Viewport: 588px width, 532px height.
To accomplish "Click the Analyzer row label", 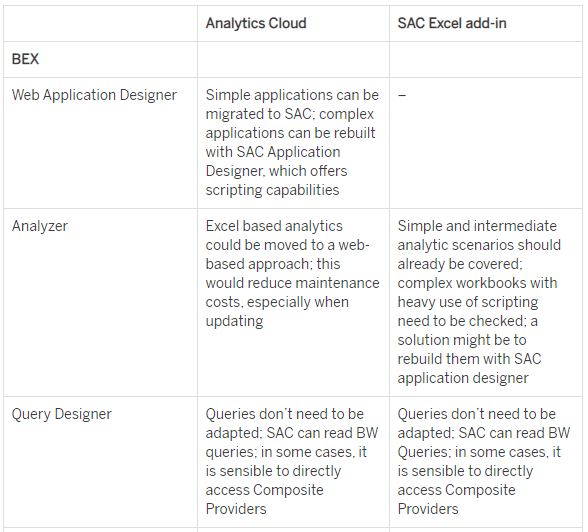I will click(x=40, y=226).
